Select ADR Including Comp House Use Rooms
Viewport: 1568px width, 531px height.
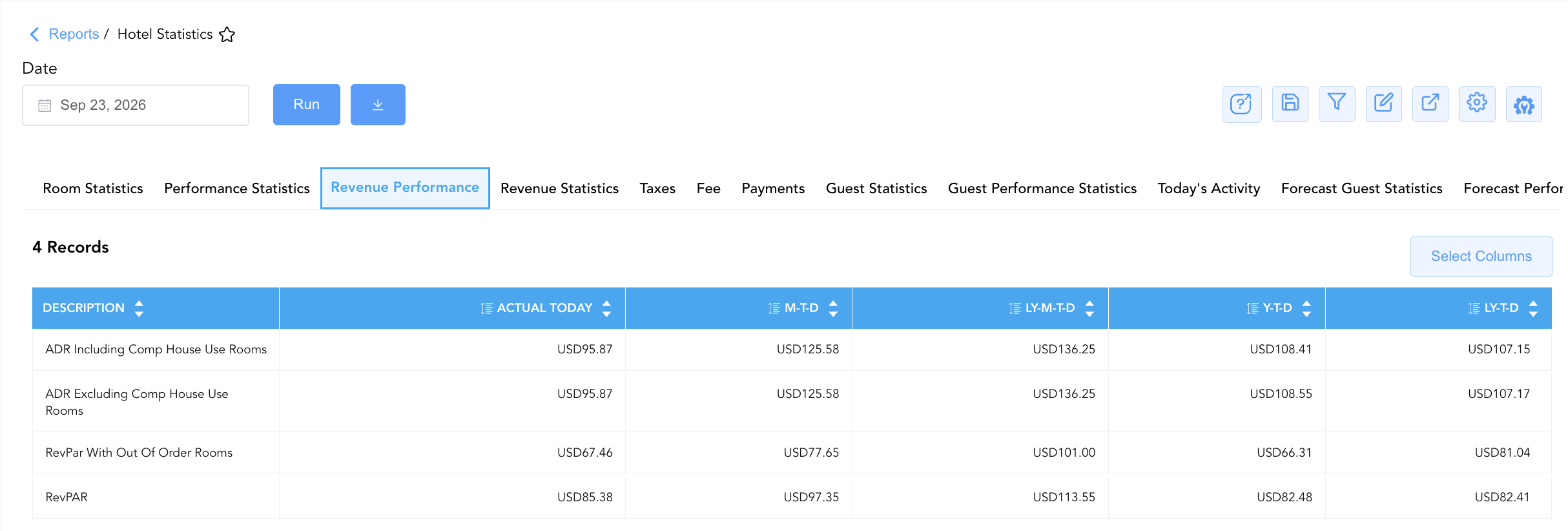[x=156, y=349]
